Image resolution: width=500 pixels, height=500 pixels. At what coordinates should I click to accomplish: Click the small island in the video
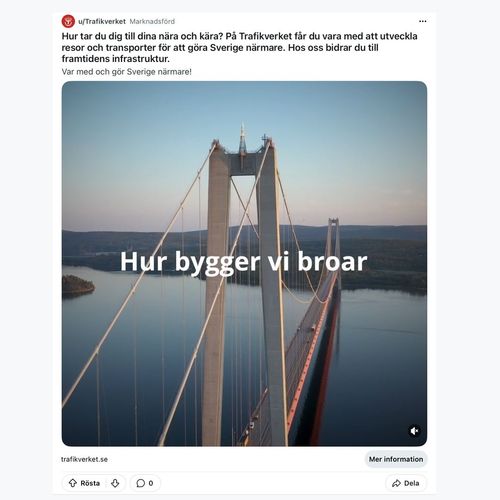(x=78, y=286)
